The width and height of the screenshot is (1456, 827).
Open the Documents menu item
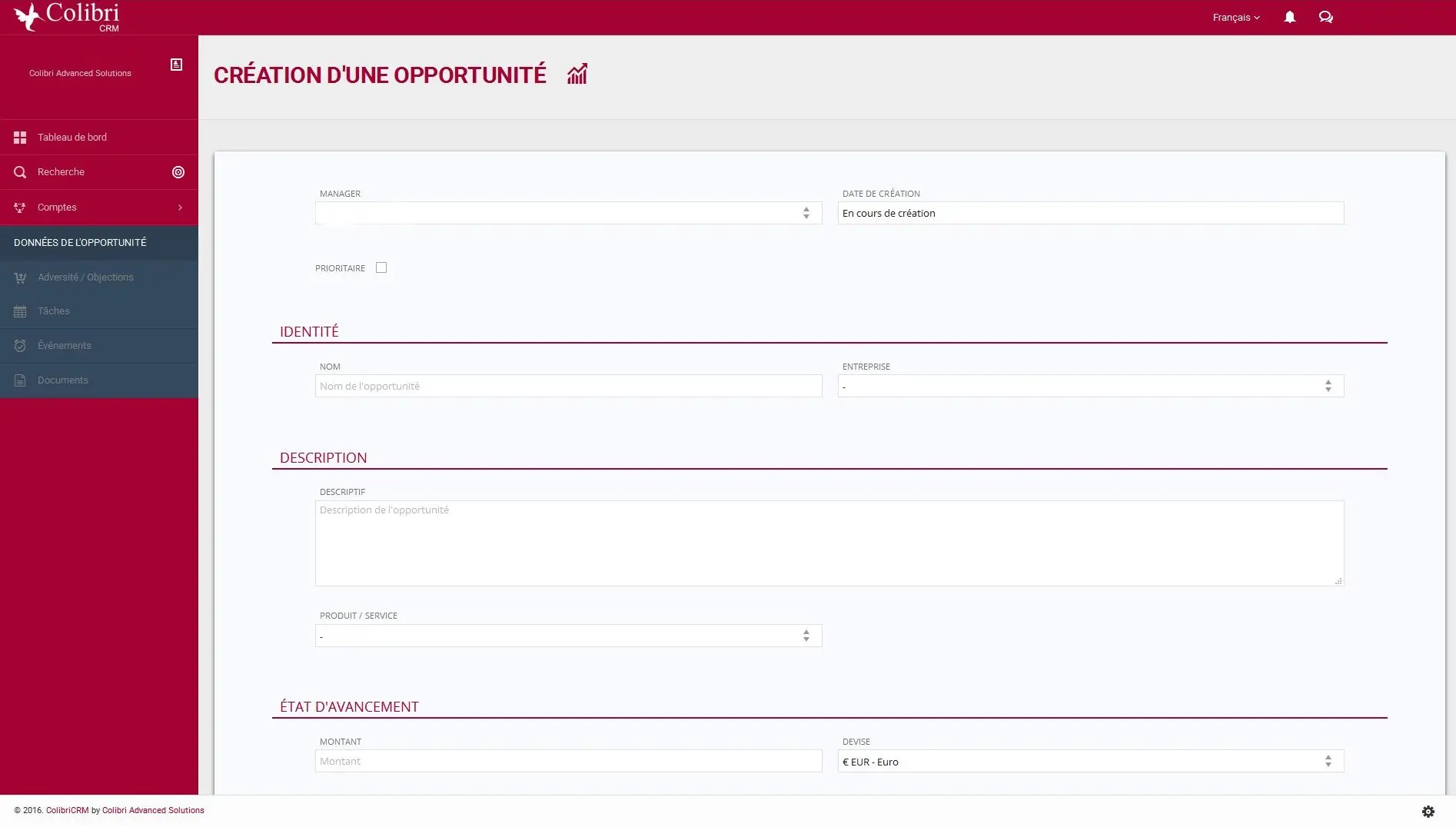tap(99, 380)
